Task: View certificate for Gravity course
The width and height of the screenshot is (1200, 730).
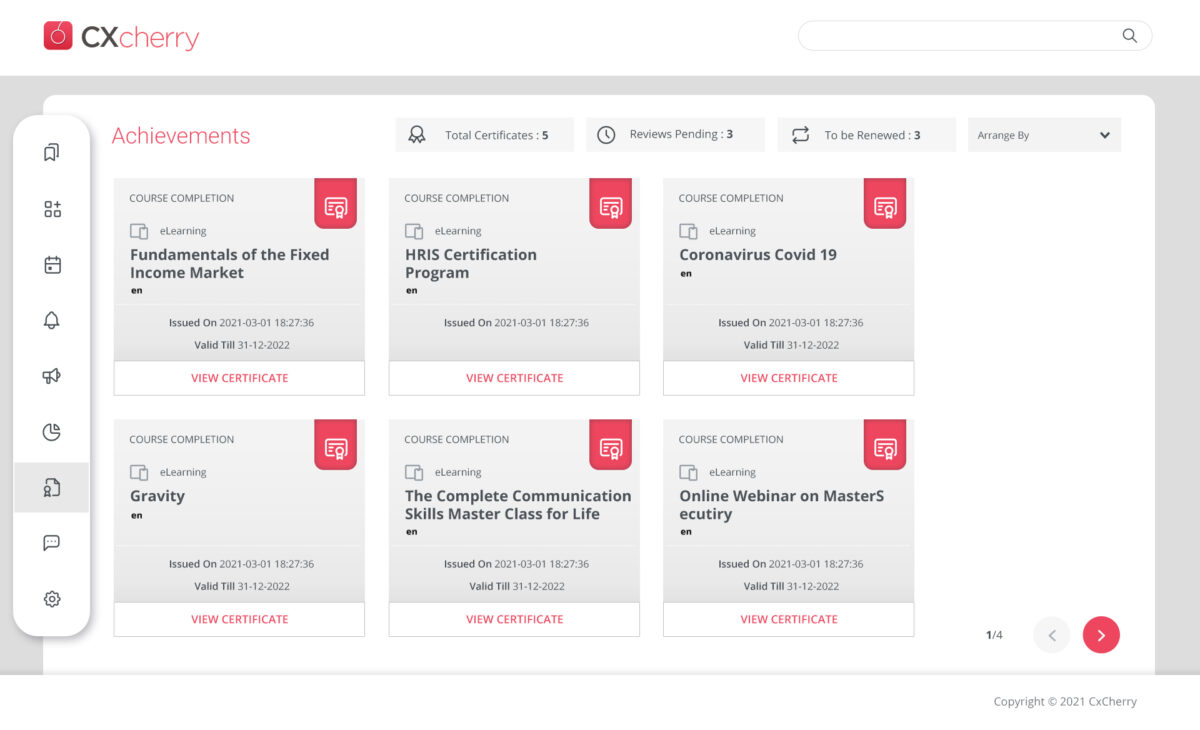Action: click(239, 619)
